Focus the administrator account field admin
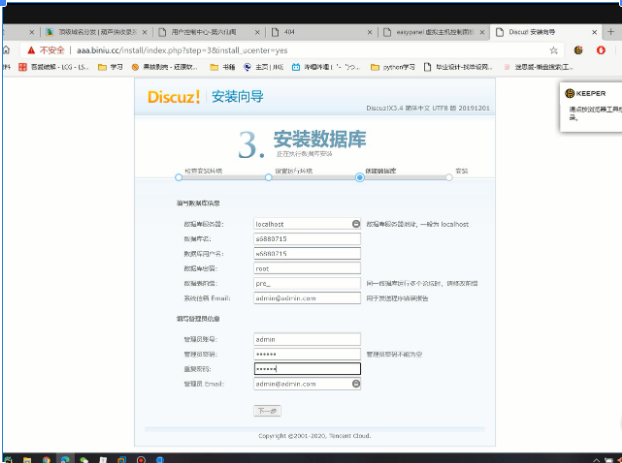This screenshot has width=622, height=463. (x=307, y=339)
